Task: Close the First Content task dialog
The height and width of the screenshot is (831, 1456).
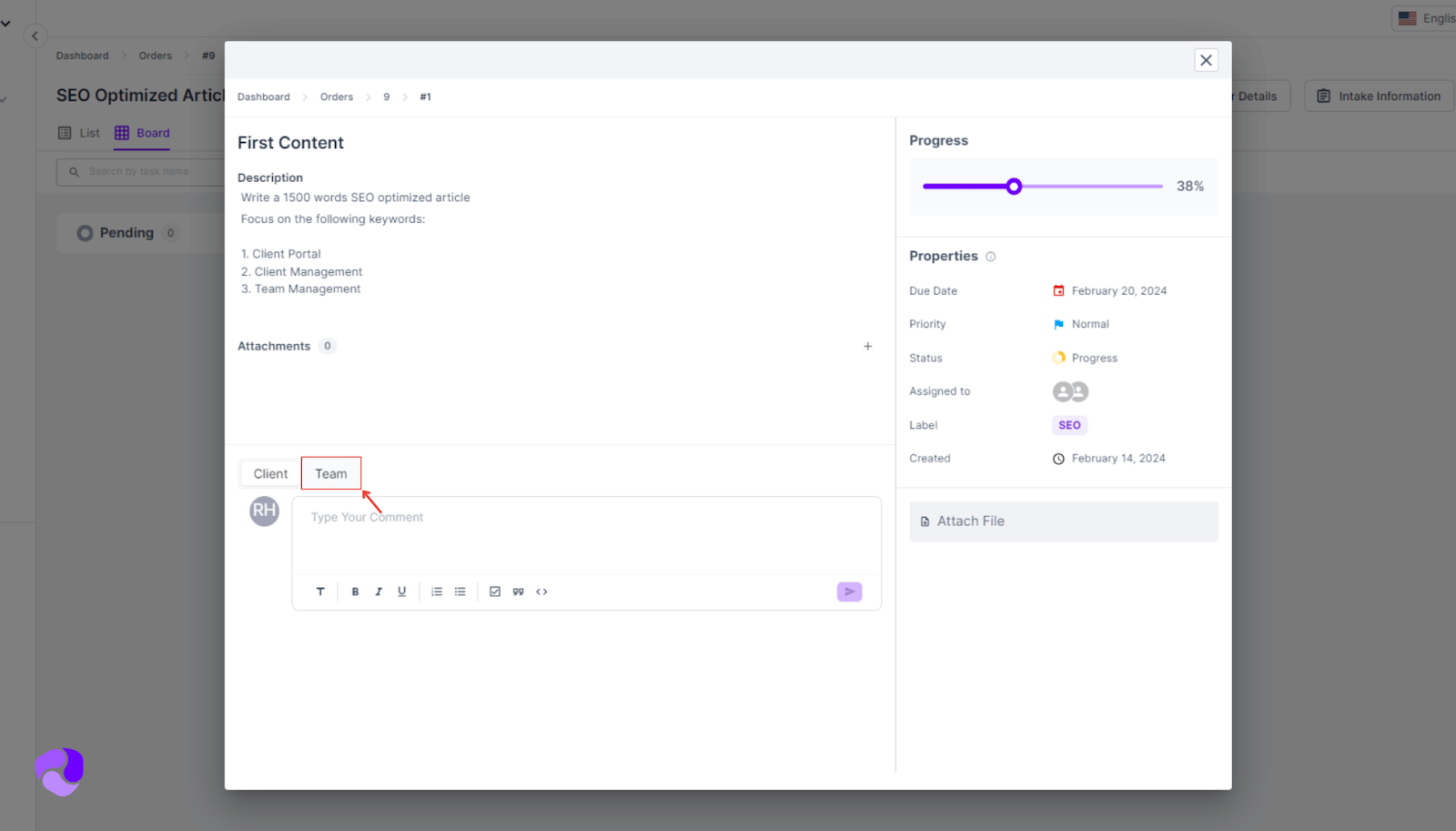Action: (1206, 60)
